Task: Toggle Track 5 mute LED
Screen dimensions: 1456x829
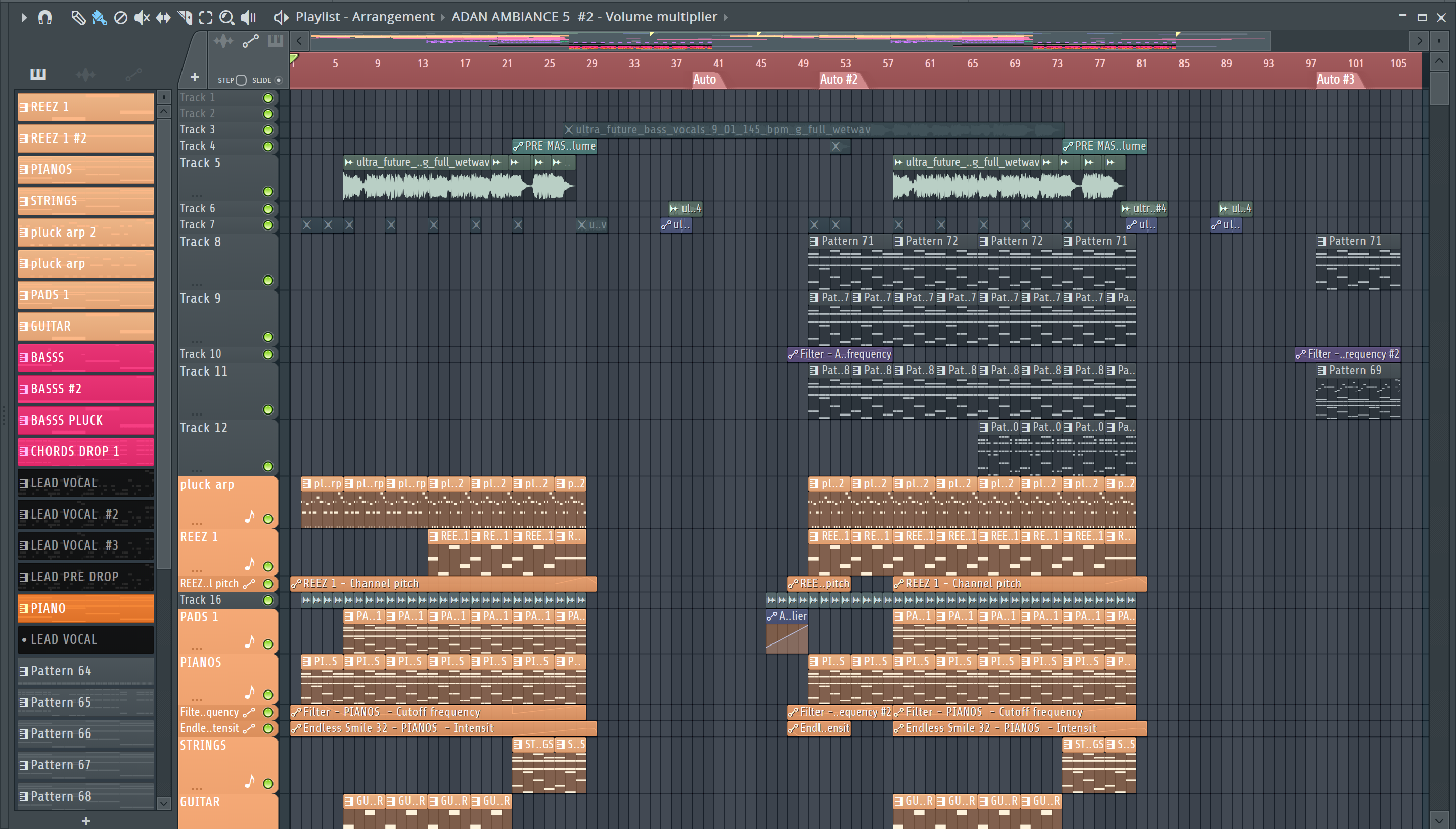Action: coord(267,191)
